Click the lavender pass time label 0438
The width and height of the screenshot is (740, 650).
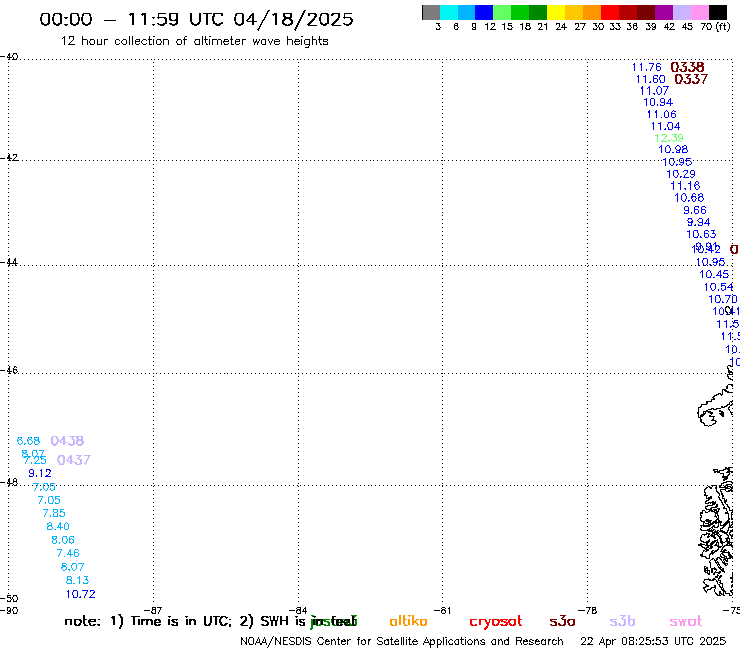(x=67, y=441)
